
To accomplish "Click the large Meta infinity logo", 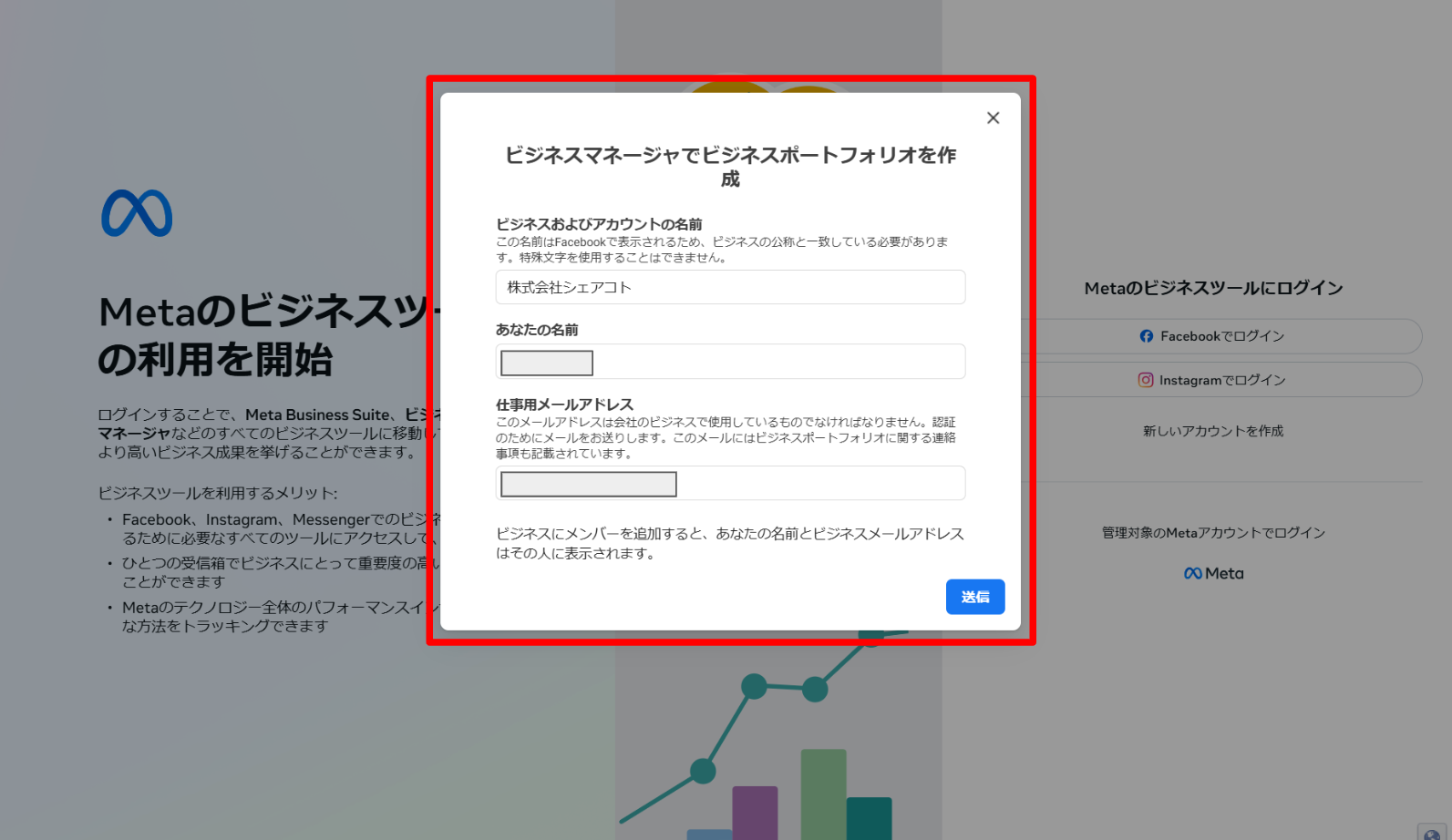I will click(137, 213).
